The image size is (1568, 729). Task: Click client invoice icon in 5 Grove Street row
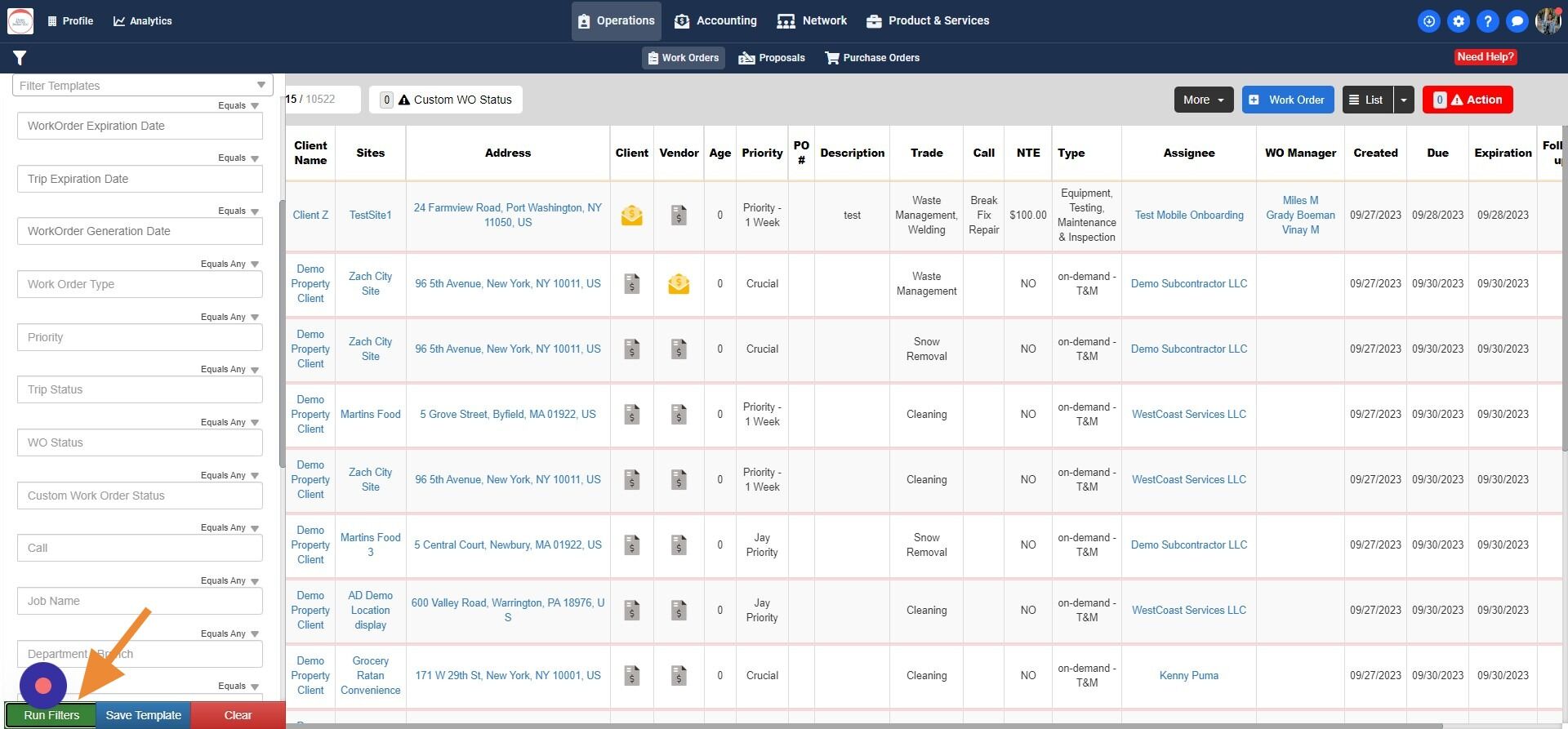pos(632,415)
